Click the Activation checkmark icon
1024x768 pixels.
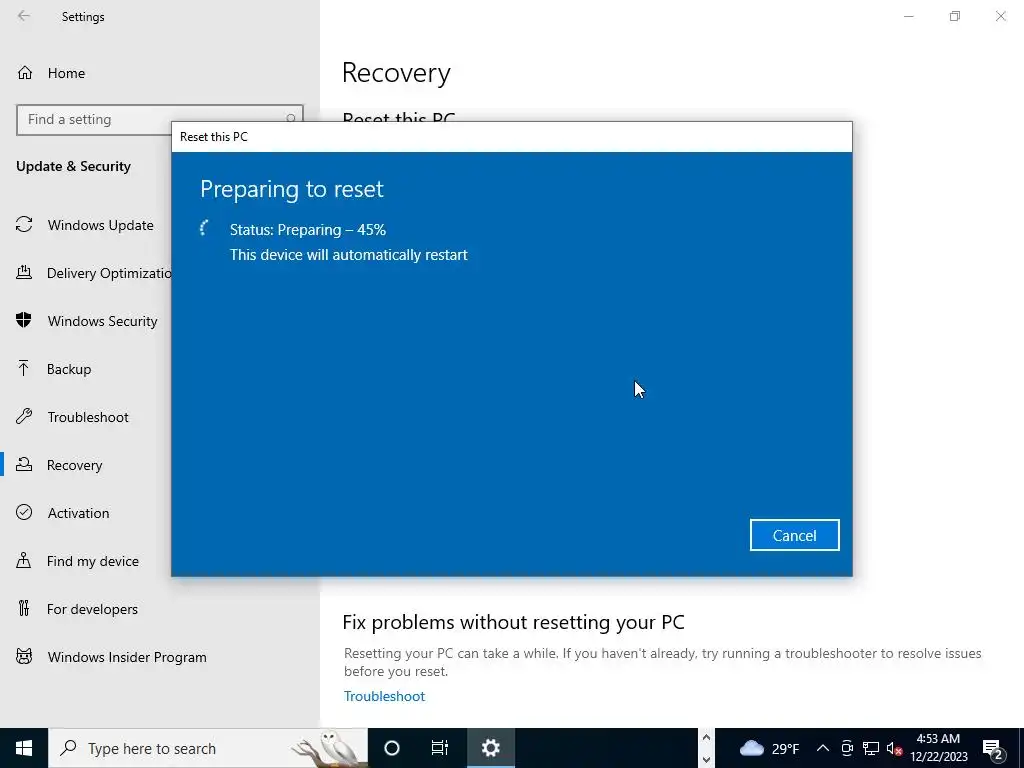[24, 512]
